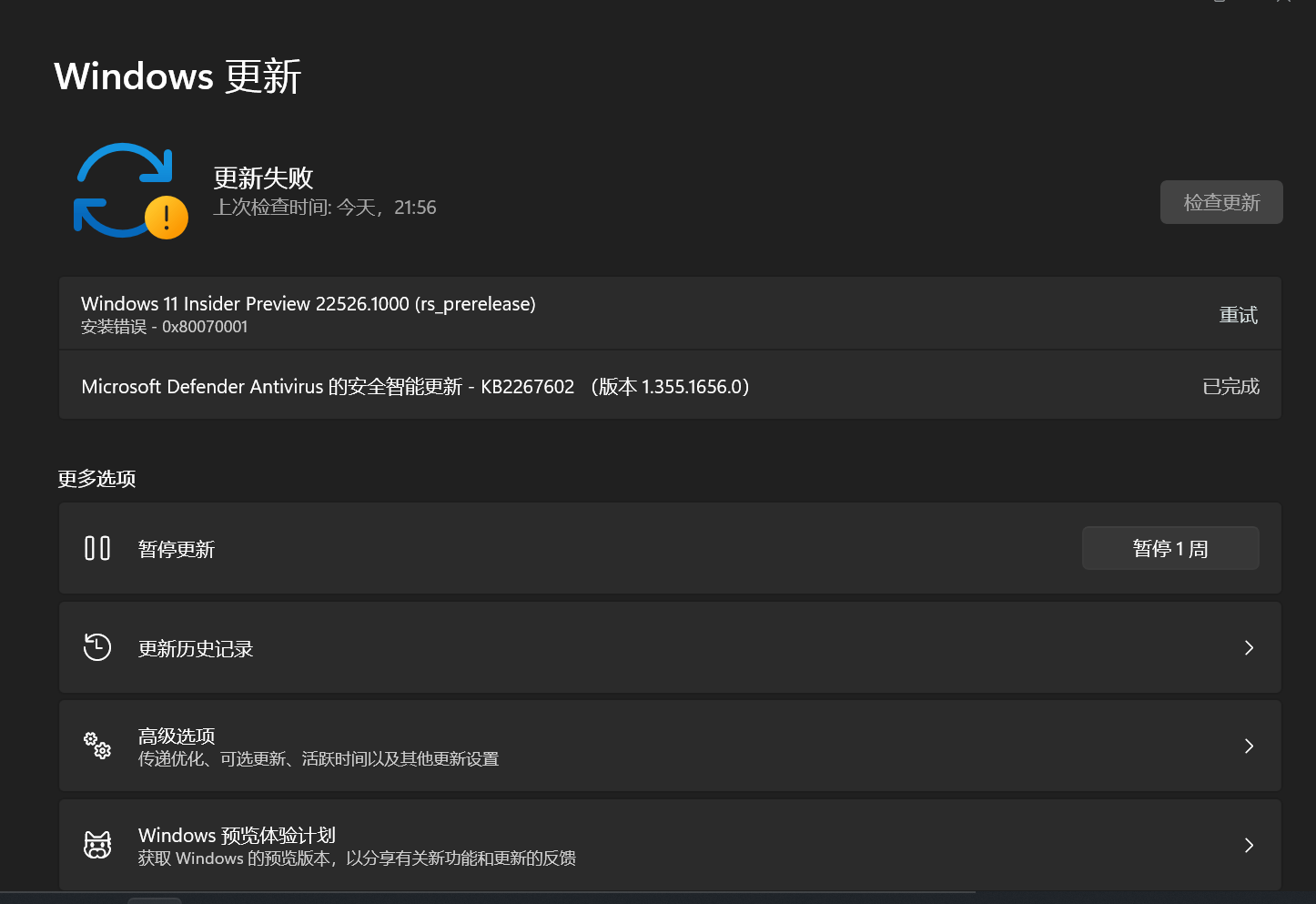
Task: Click the Insider Program cat icon
Action: pos(97,845)
